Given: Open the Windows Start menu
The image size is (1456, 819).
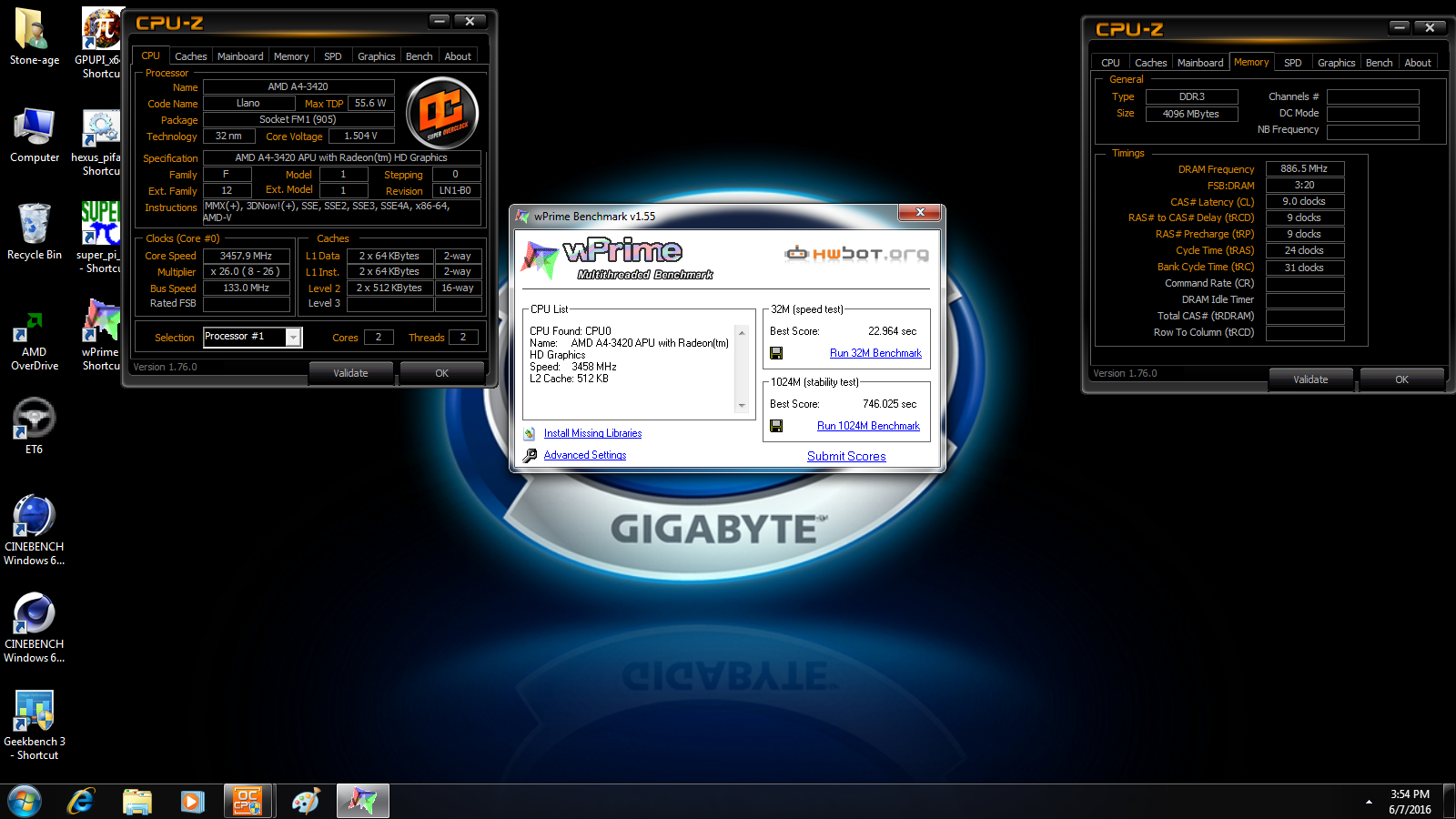Looking at the screenshot, I should pyautogui.click(x=25, y=802).
